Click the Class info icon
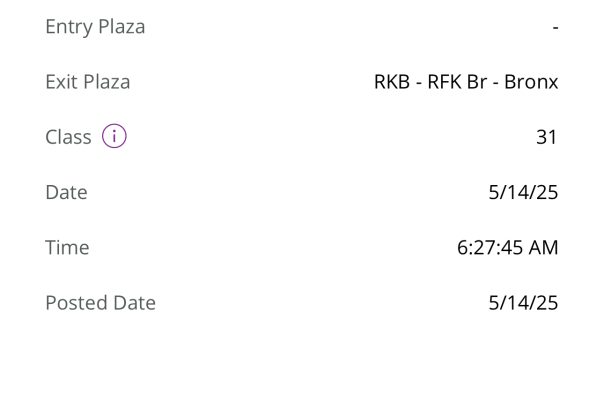This screenshot has width=604, height=400. [114, 136]
